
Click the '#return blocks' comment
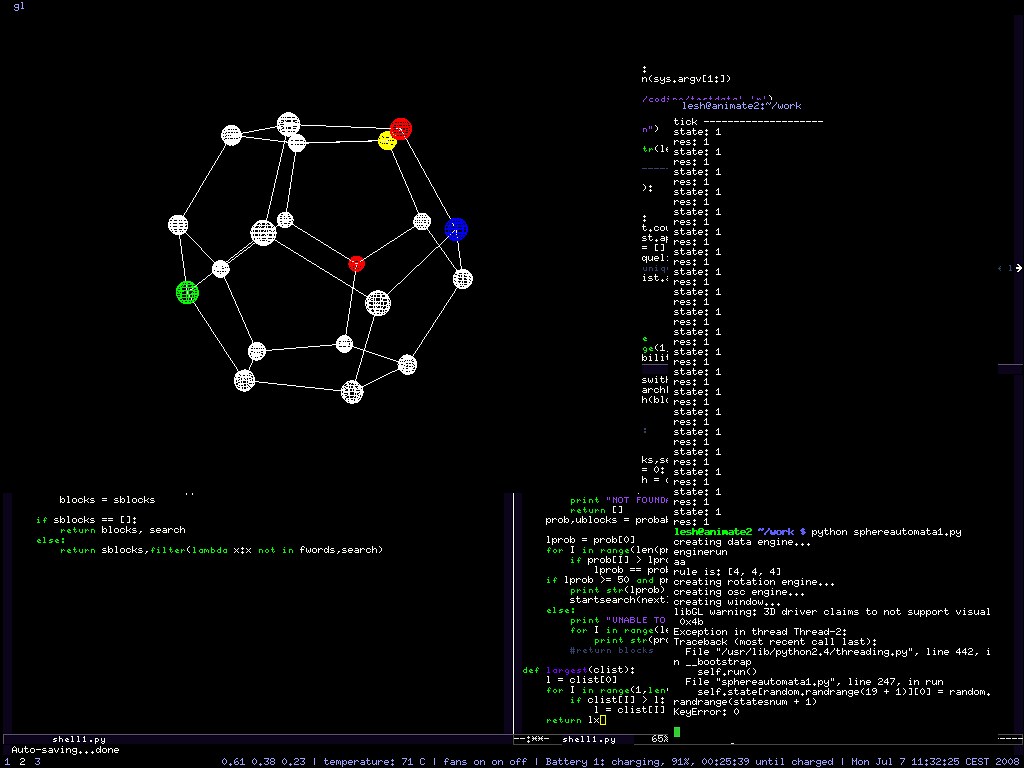pyautogui.click(x=611, y=650)
